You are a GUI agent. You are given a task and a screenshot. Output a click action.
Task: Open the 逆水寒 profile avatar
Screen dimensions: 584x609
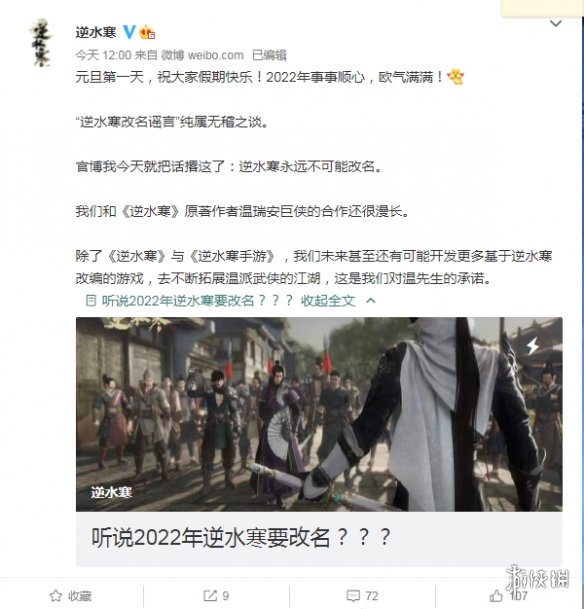(x=41, y=43)
